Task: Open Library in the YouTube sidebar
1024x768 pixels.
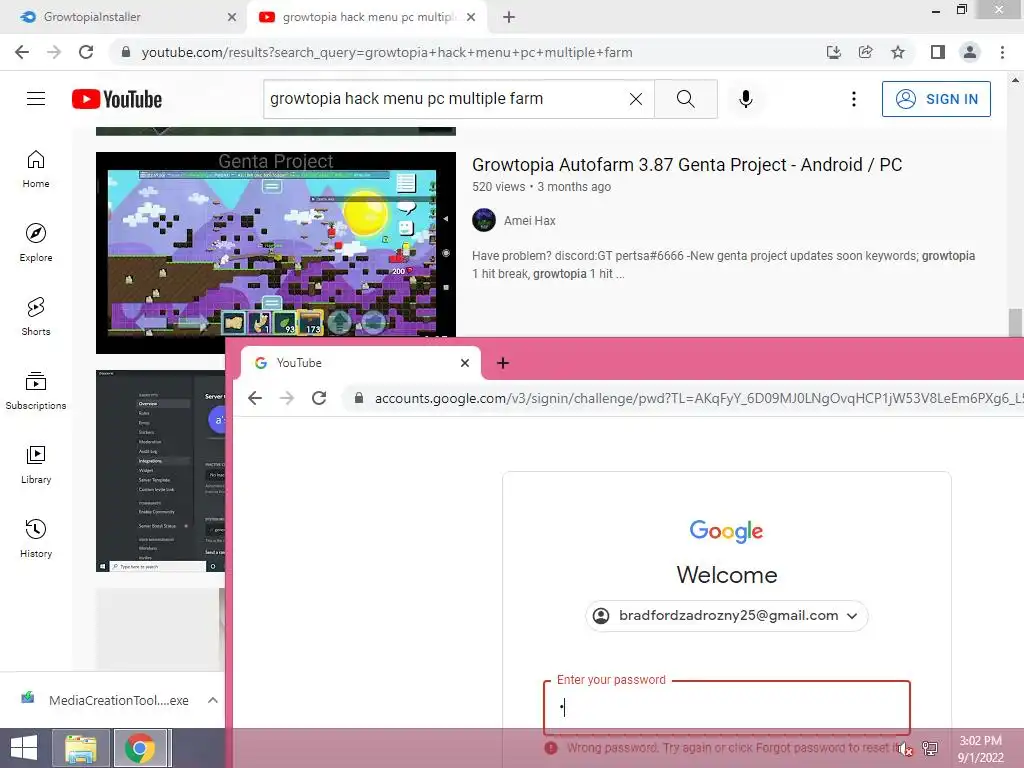Action: (x=36, y=464)
